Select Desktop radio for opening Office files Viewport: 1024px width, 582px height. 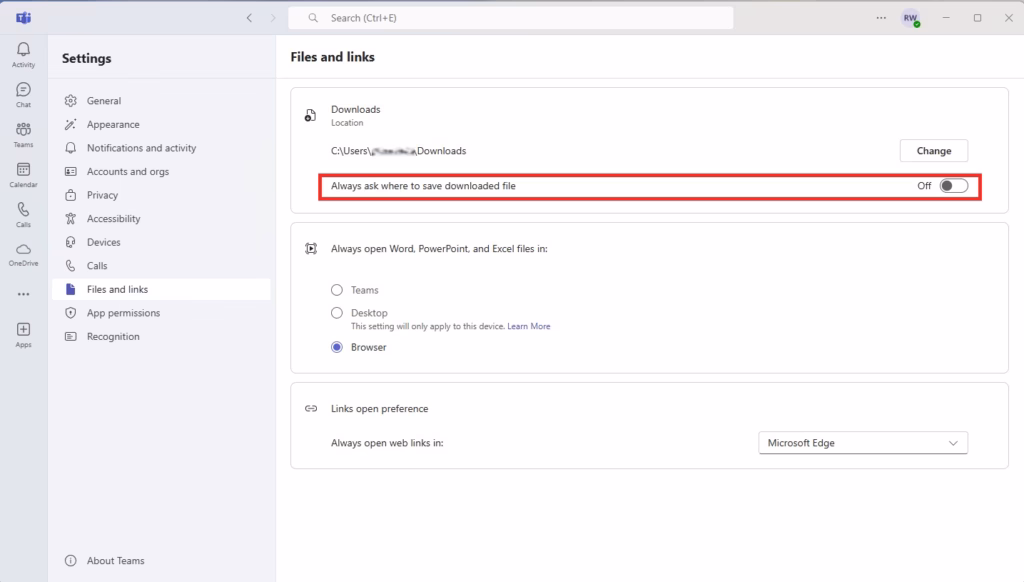337,313
